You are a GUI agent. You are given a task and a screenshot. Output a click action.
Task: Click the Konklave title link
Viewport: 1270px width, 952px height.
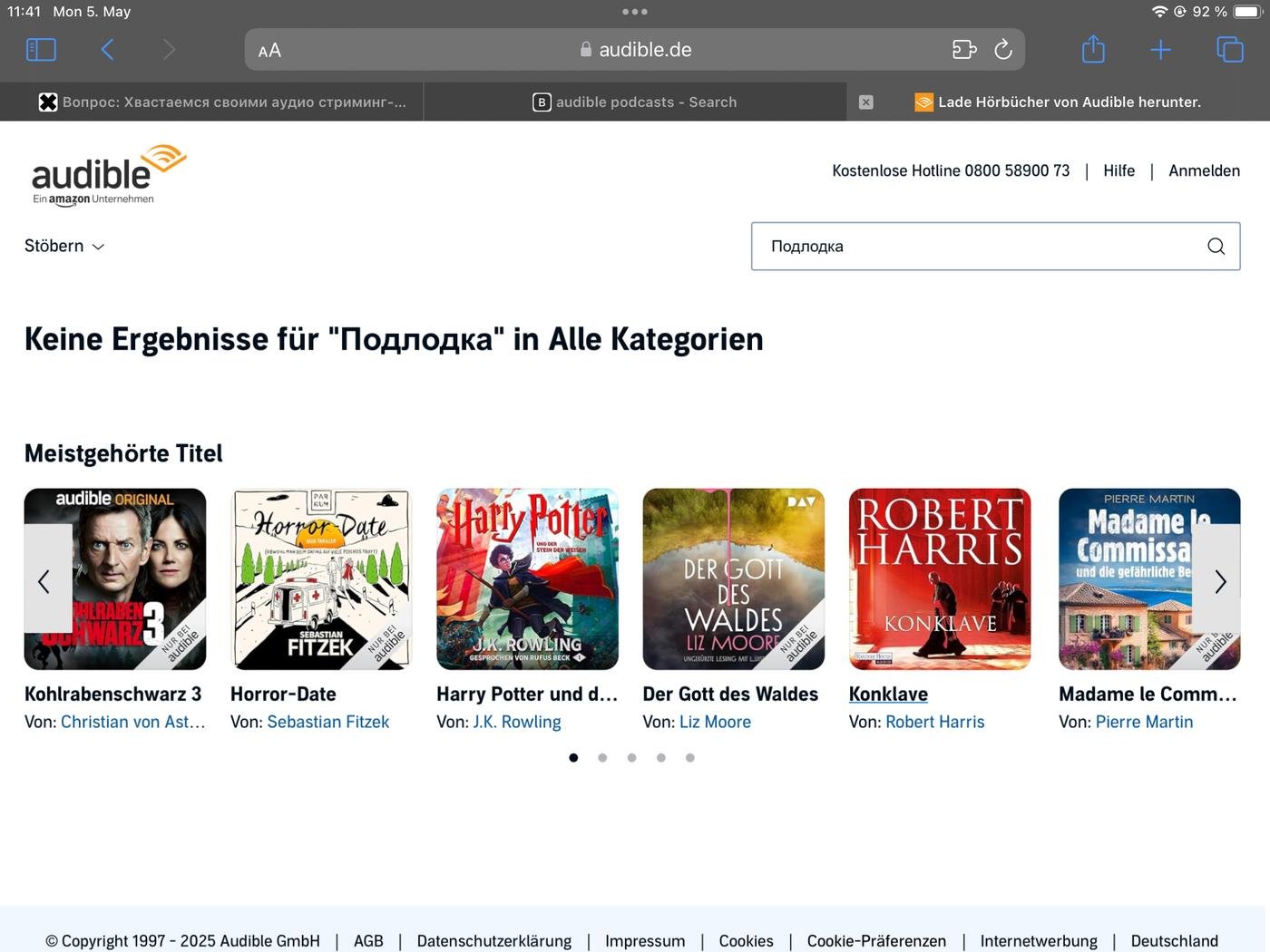(x=888, y=695)
